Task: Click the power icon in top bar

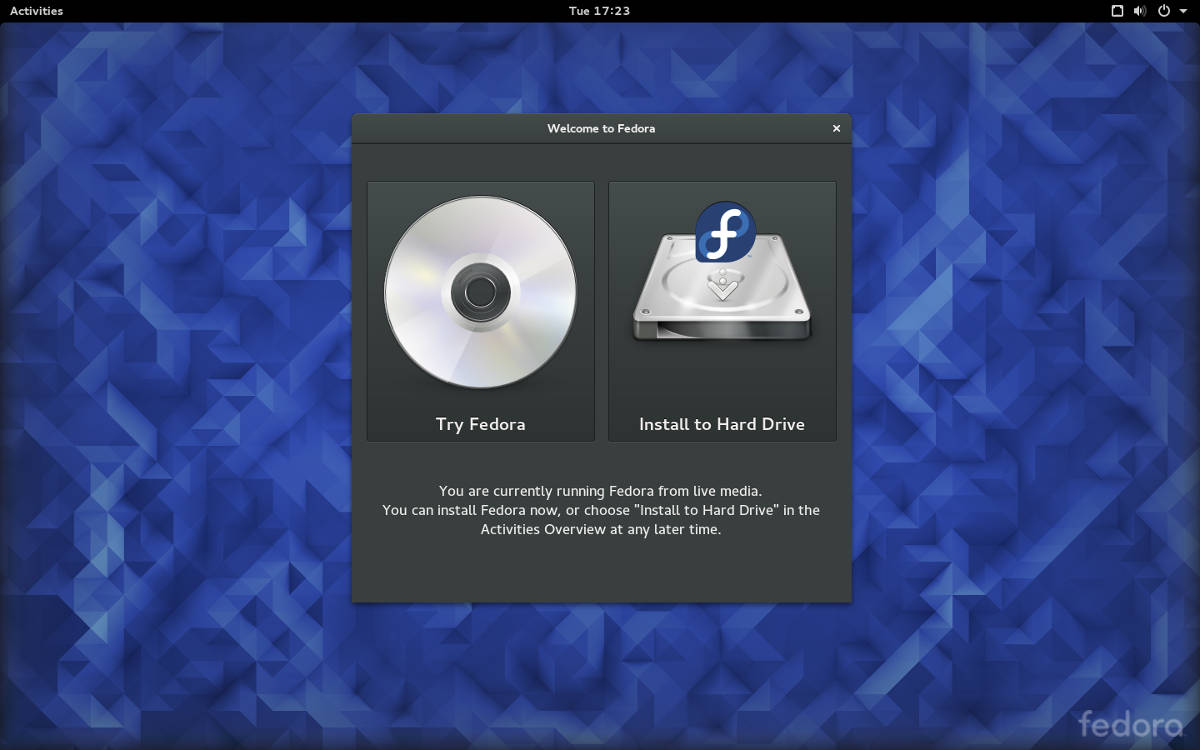Action: 1163,11
